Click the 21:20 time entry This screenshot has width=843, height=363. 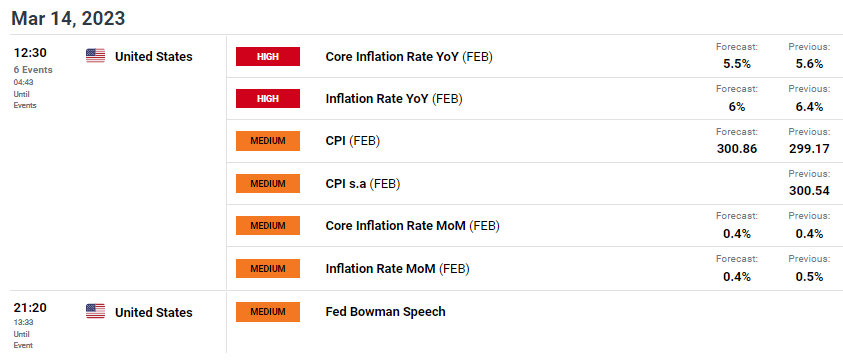30,308
